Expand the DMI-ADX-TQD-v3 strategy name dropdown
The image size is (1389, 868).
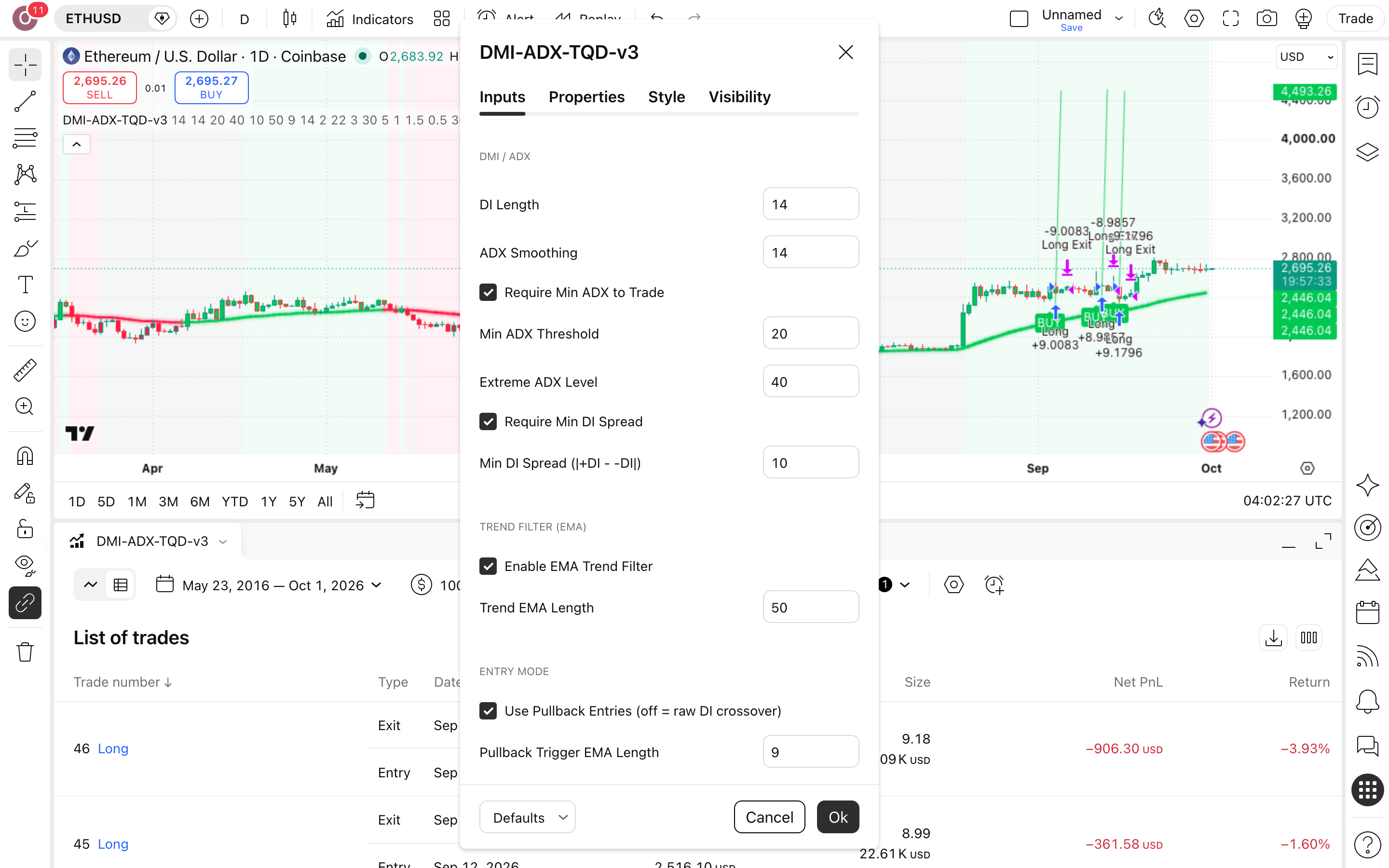223,542
